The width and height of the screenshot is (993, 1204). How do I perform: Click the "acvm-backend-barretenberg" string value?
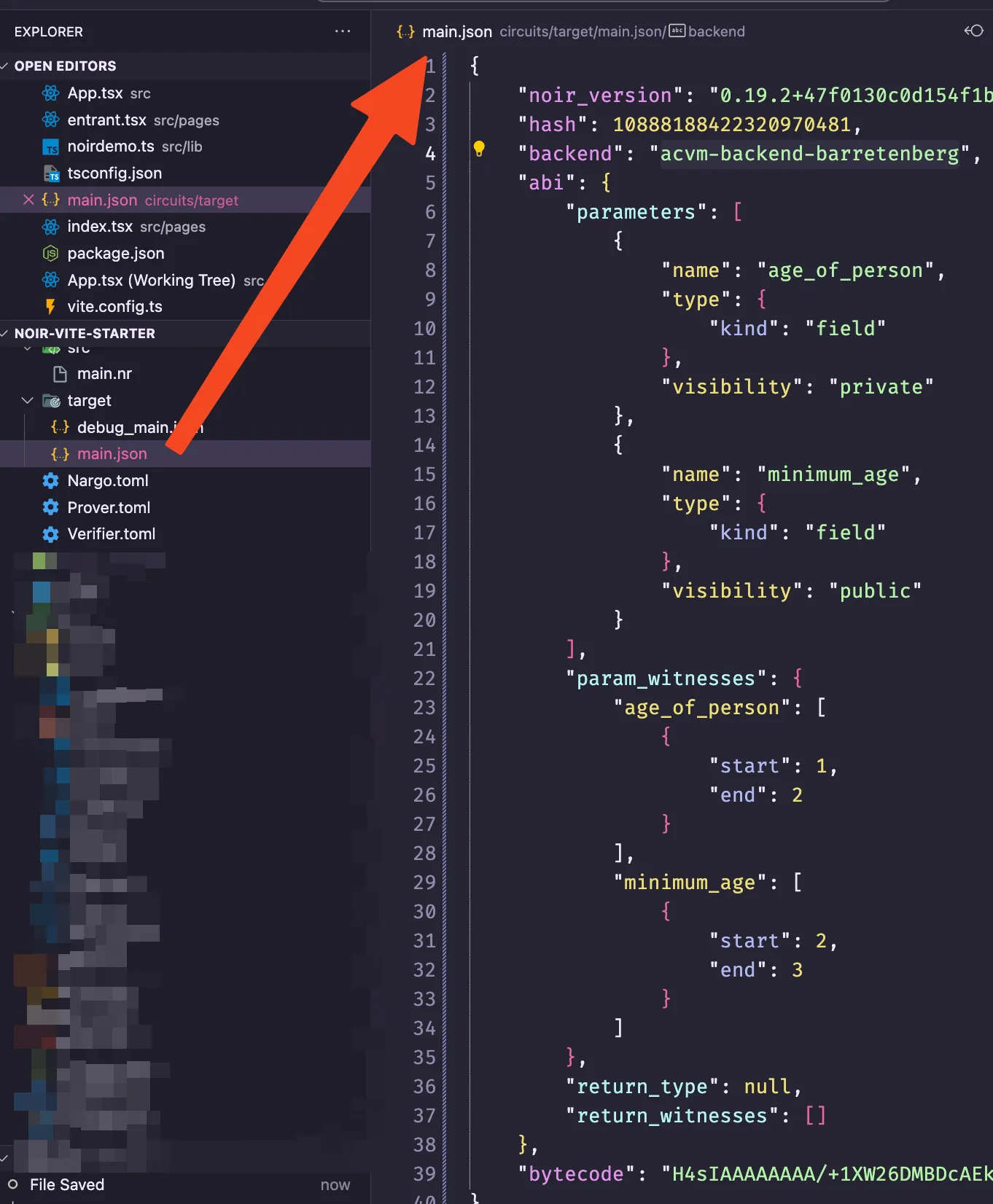809,154
